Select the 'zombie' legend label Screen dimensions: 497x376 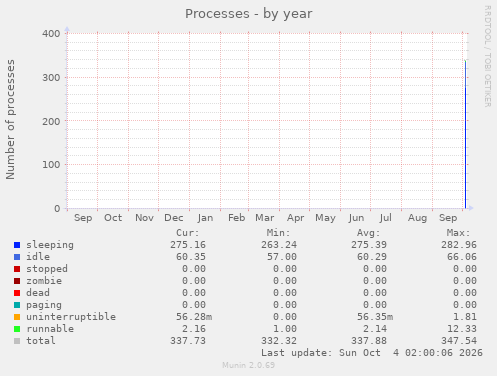(44, 281)
